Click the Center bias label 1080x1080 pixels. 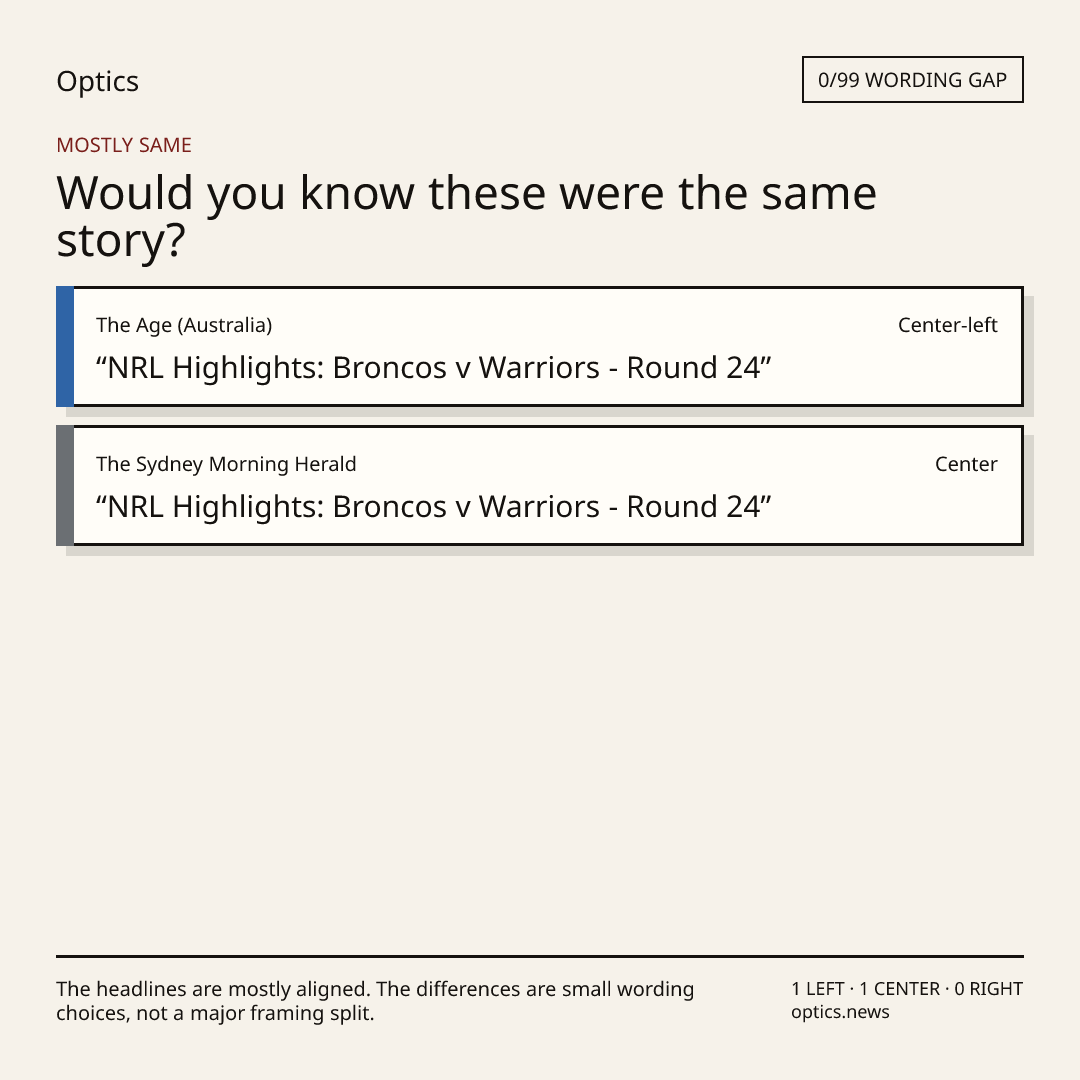click(966, 464)
